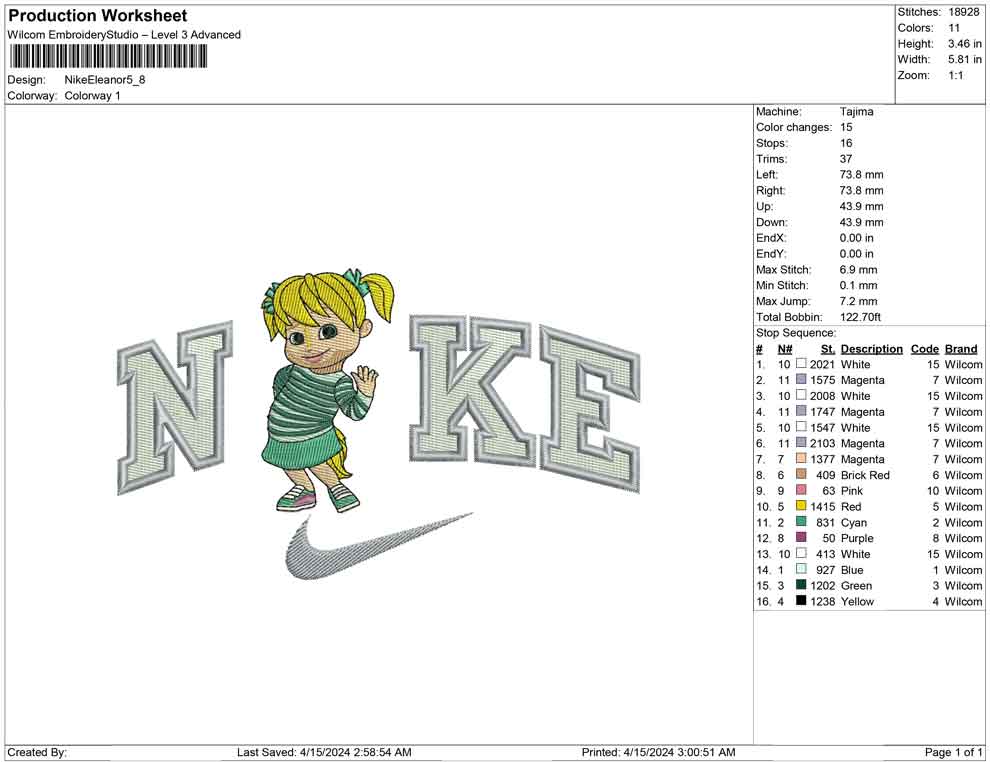Click the Colorway 1 value
Screen dimensions: 990x762
pos(92,96)
